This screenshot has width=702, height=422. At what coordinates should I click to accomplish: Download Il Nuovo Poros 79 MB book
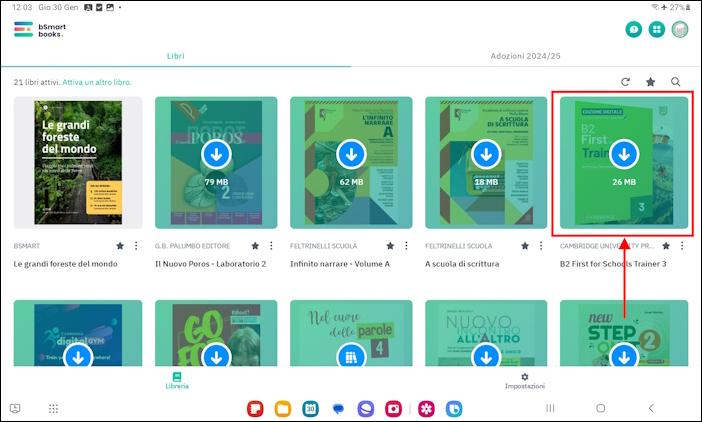(x=216, y=154)
